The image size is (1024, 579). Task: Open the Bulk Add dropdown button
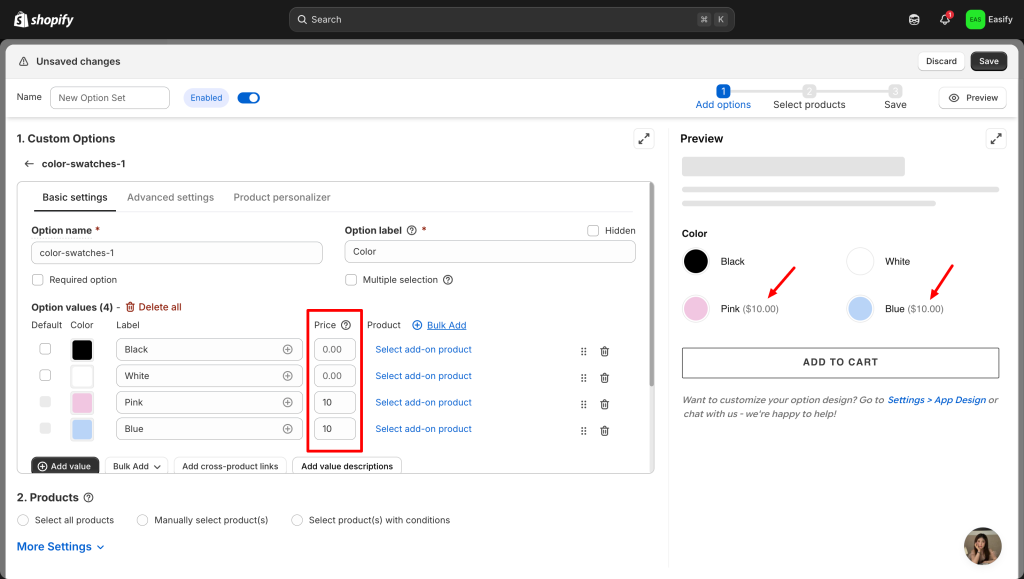[136, 466]
